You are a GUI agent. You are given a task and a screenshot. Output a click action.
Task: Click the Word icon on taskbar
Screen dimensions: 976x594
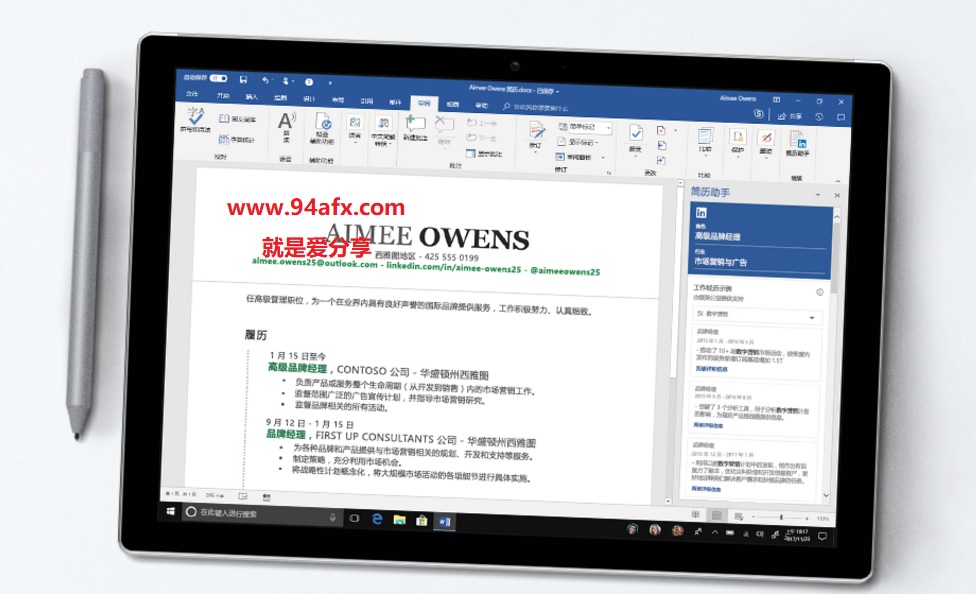(444, 522)
